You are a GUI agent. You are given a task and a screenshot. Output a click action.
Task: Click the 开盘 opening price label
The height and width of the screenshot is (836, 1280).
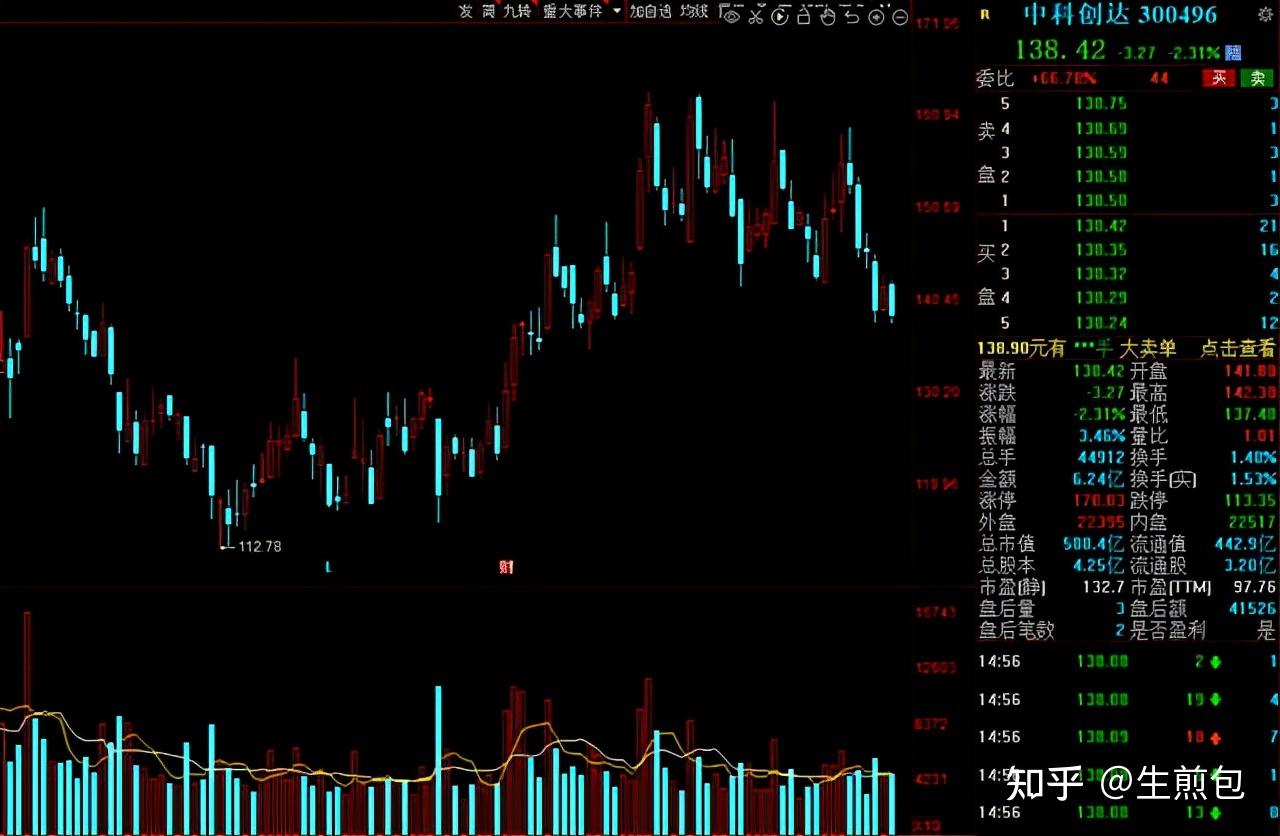click(1148, 371)
